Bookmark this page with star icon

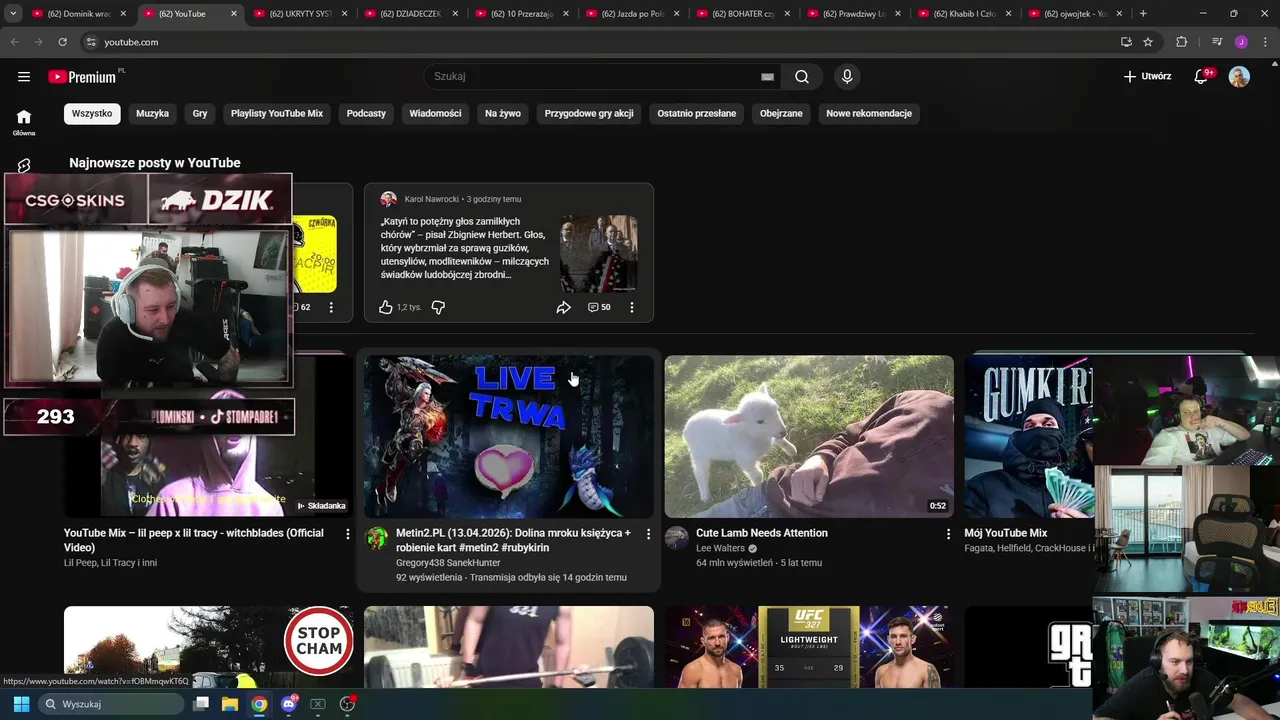1148,42
